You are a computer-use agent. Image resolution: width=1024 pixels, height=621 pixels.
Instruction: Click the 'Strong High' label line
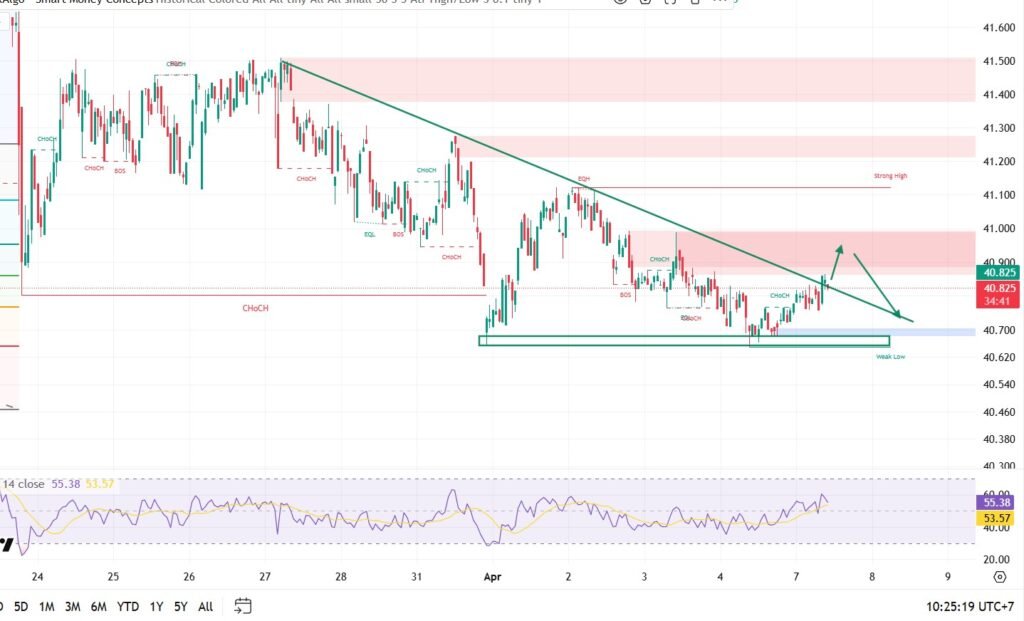coord(890,176)
